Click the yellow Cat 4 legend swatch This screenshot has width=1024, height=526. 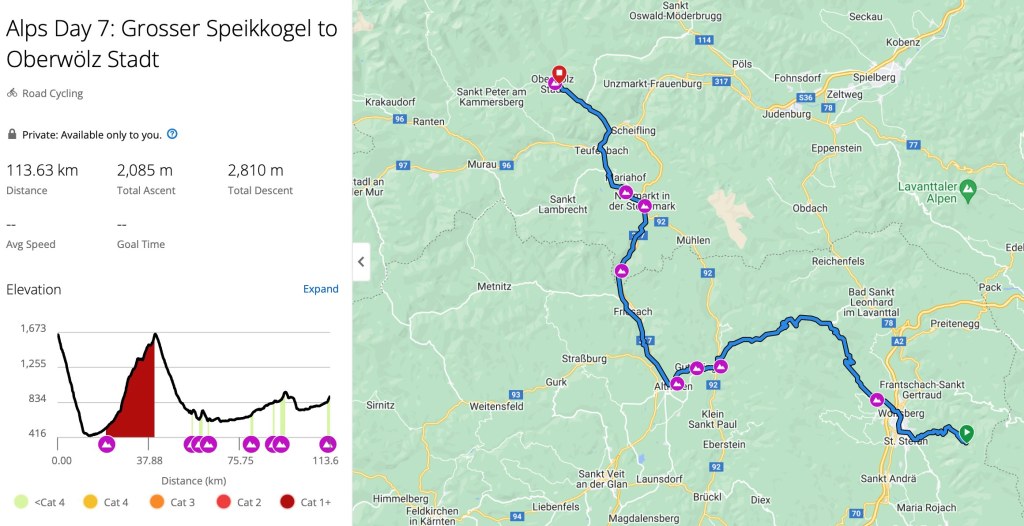click(x=88, y=501)
